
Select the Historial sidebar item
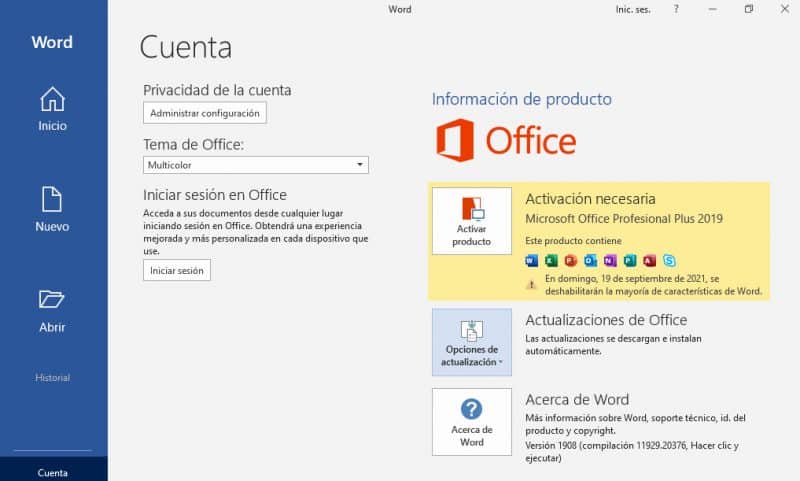53,378
